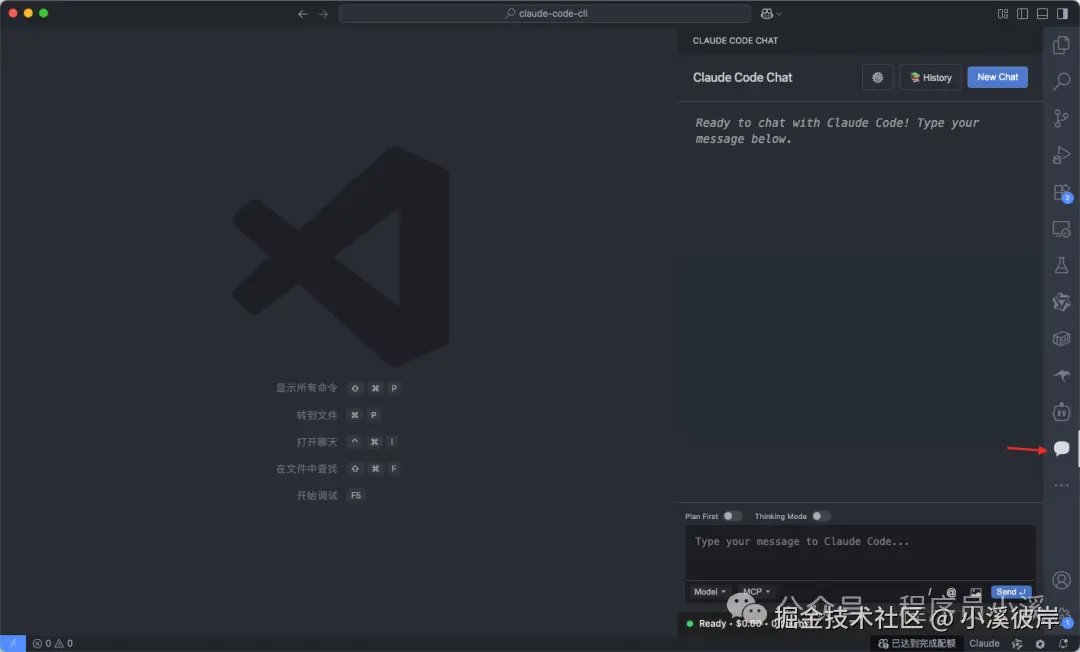Open the MCP dropdown
The image size is (1080, 652).
coord(756,591)
